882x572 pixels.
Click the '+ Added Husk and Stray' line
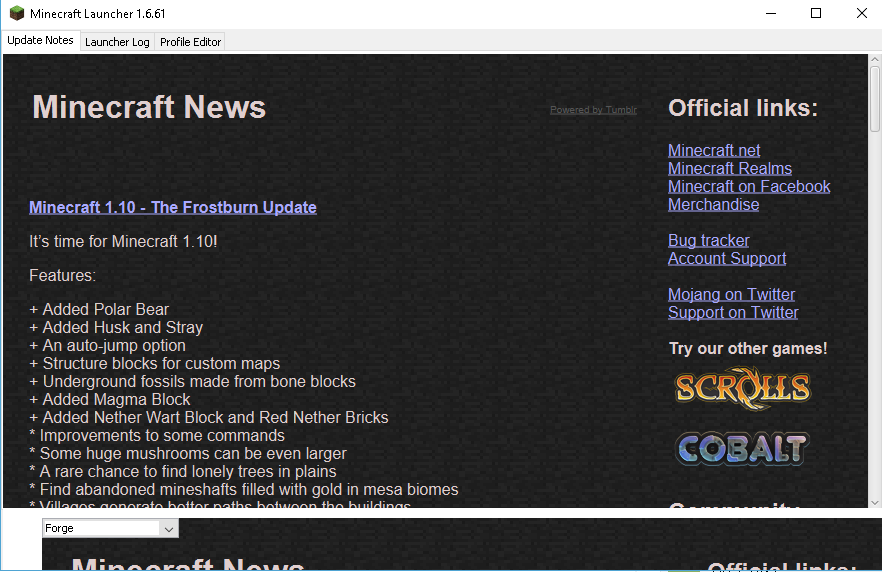coord(116,327)
